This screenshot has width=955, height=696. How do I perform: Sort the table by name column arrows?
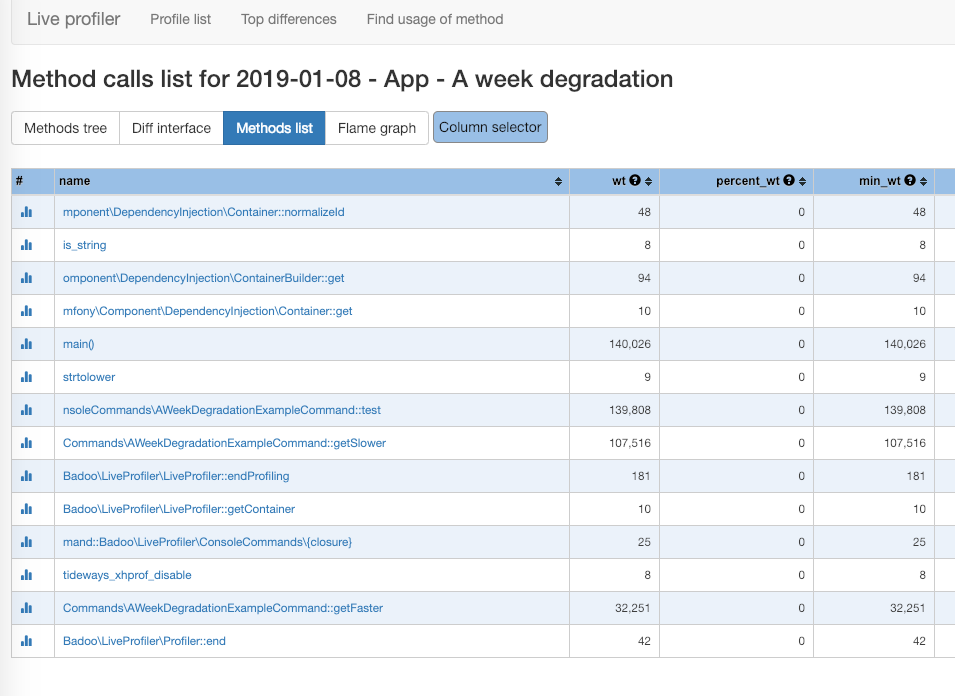click(x=558, y=182)
